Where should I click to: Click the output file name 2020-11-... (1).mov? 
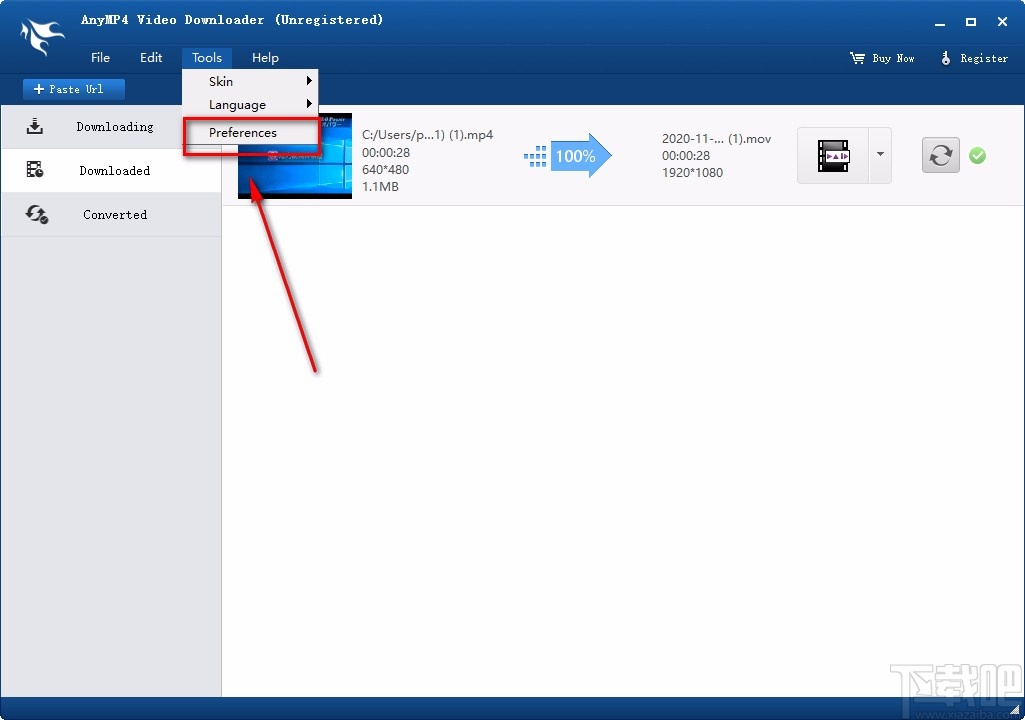tap(716, 139)
